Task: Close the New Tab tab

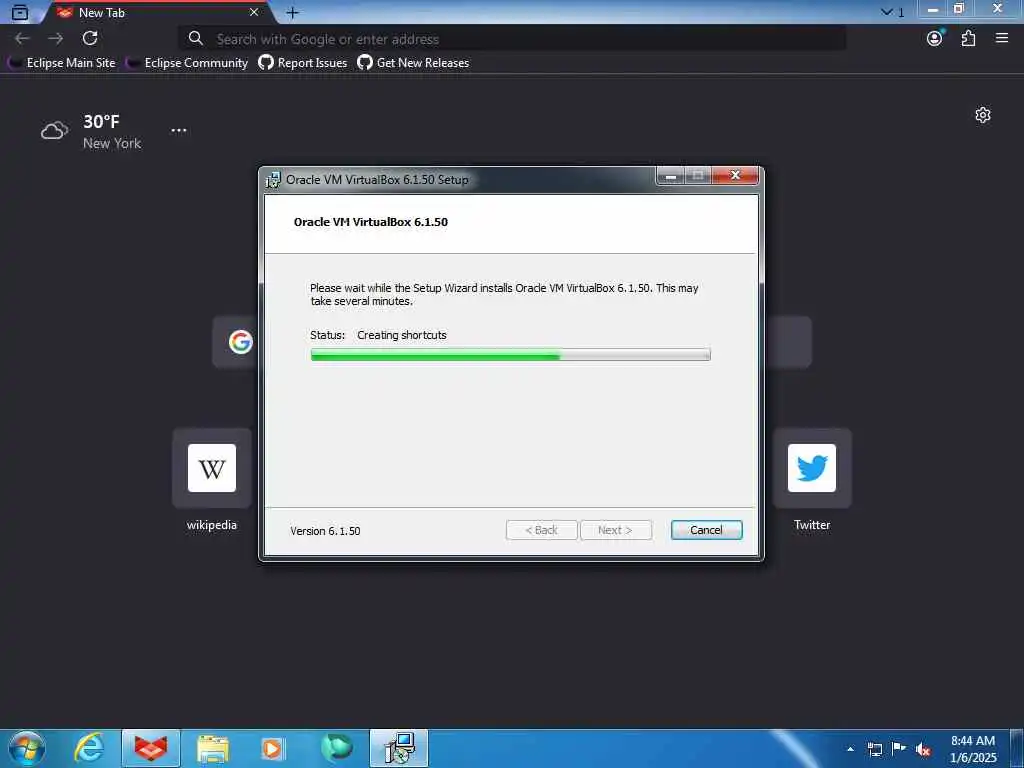Action: 254,12
